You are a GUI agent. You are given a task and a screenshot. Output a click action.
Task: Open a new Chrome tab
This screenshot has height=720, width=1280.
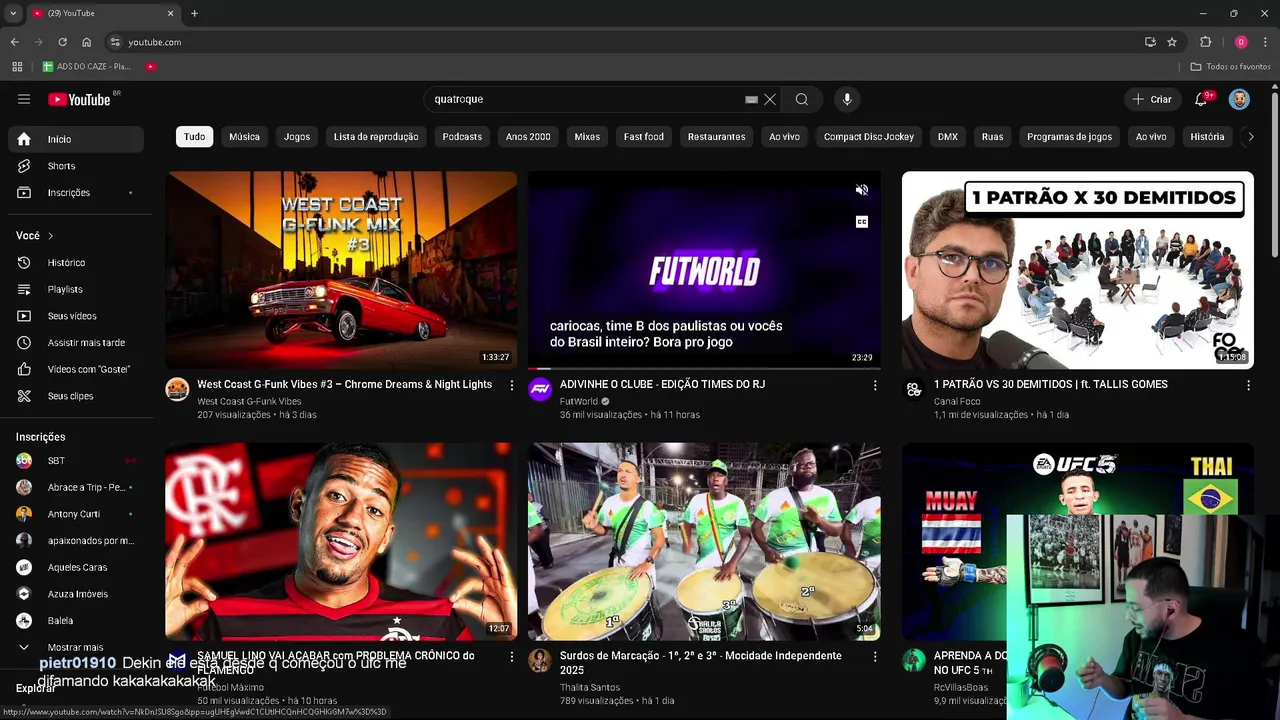(x=194, y=13)
